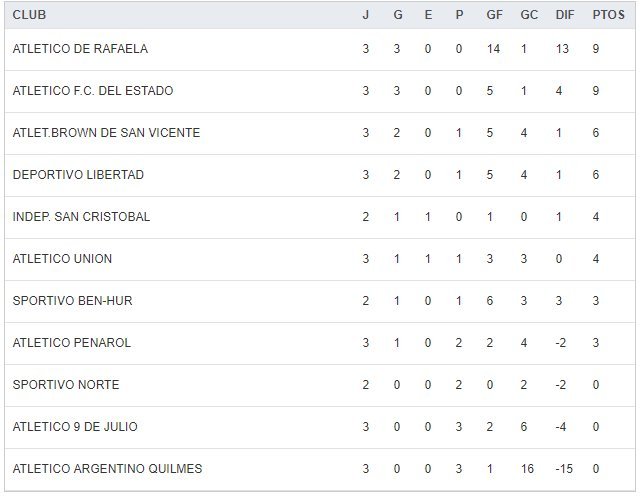Screen dimensions: 640x498
Task: Click the ATLETICO UNION team name
Action: (62, 259)
